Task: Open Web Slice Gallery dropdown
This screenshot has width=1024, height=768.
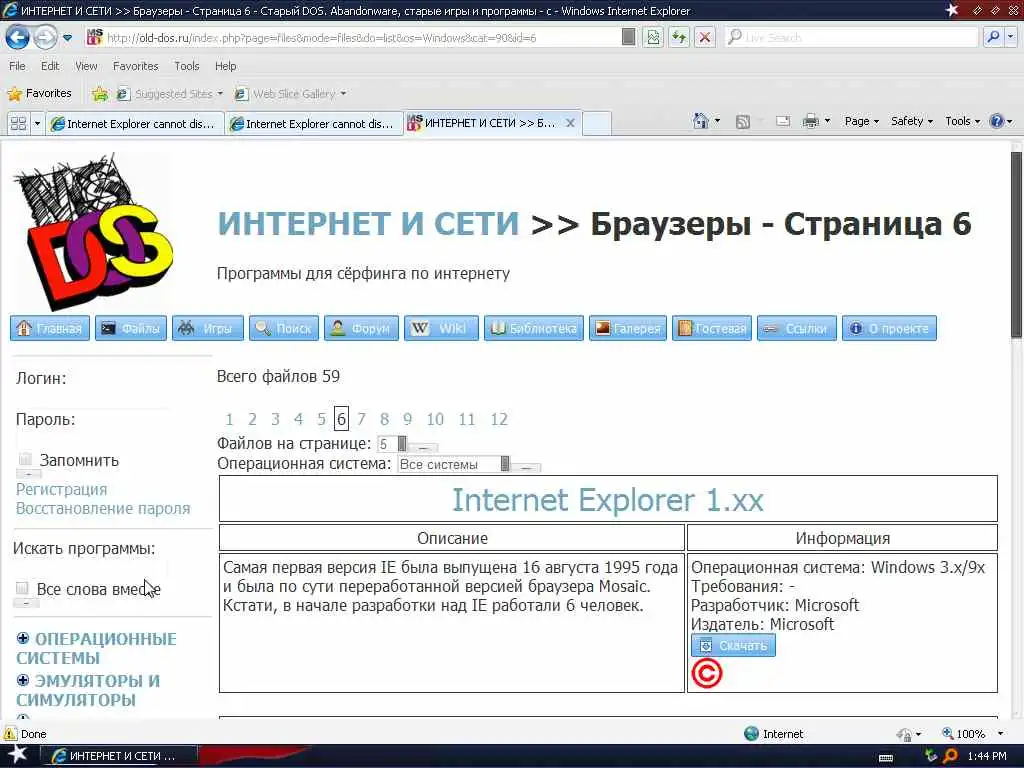Action: pos(291,94)
